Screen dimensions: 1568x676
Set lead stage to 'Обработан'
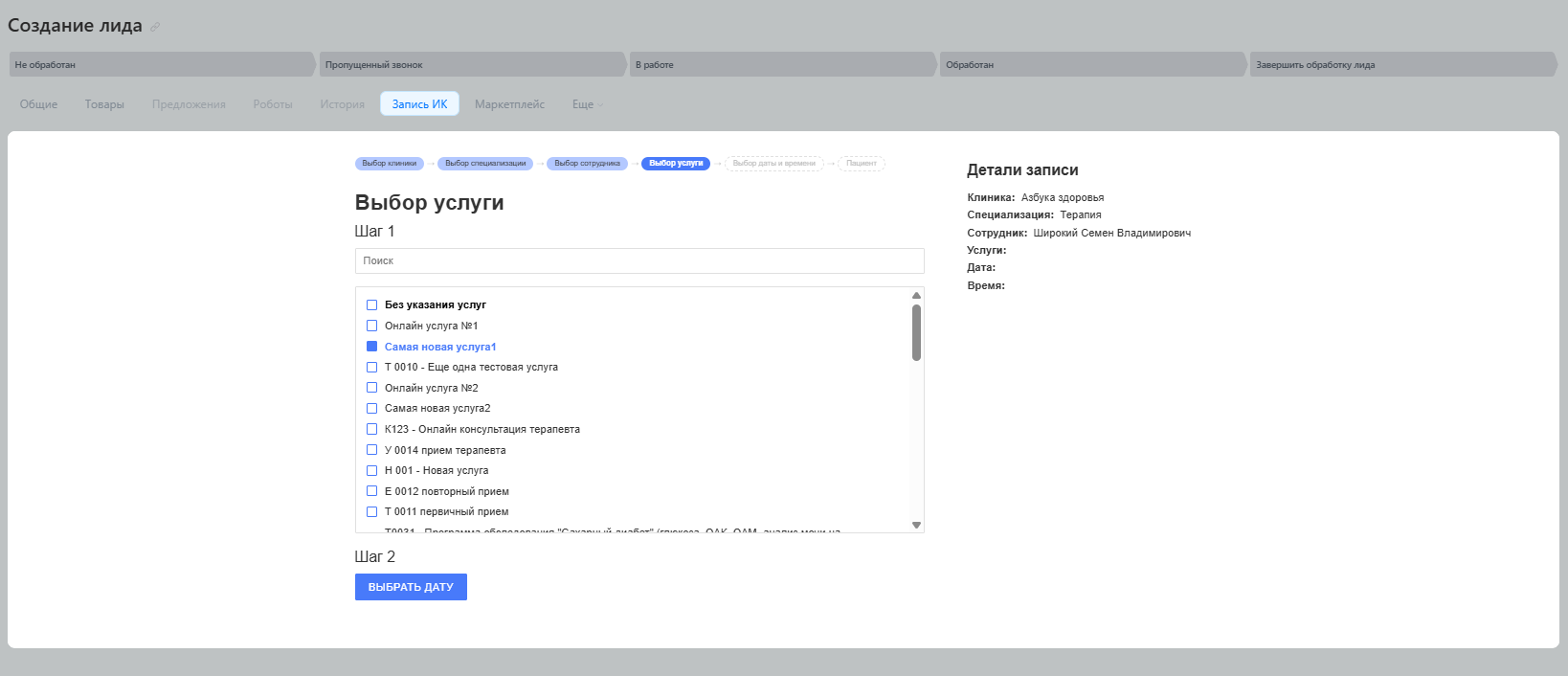tap(1093, 64)
